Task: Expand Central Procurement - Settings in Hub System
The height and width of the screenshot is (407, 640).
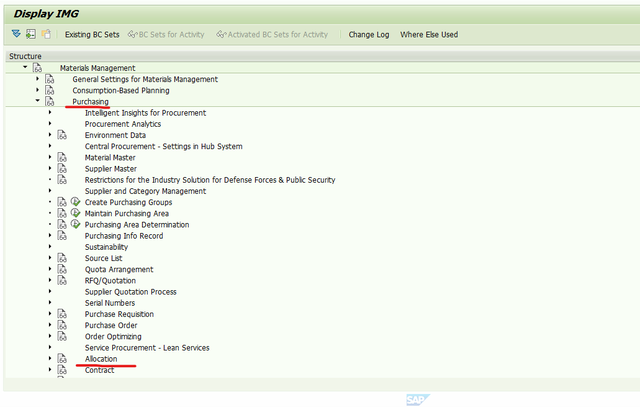Action: pyautogui.click(x=50, y=145)
